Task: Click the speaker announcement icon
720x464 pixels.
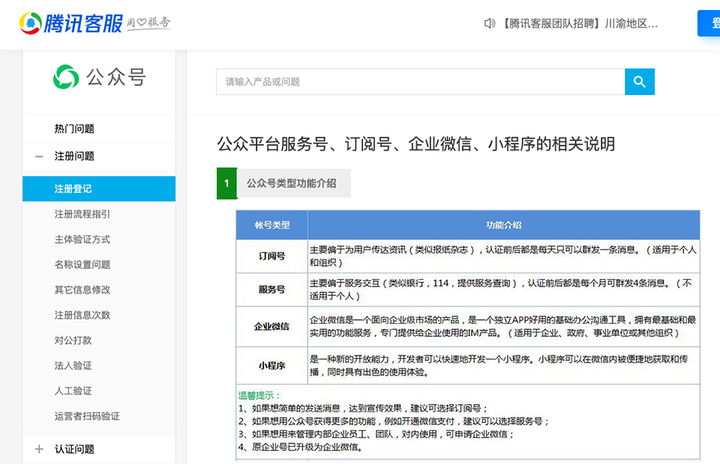Action: [489, 23]
